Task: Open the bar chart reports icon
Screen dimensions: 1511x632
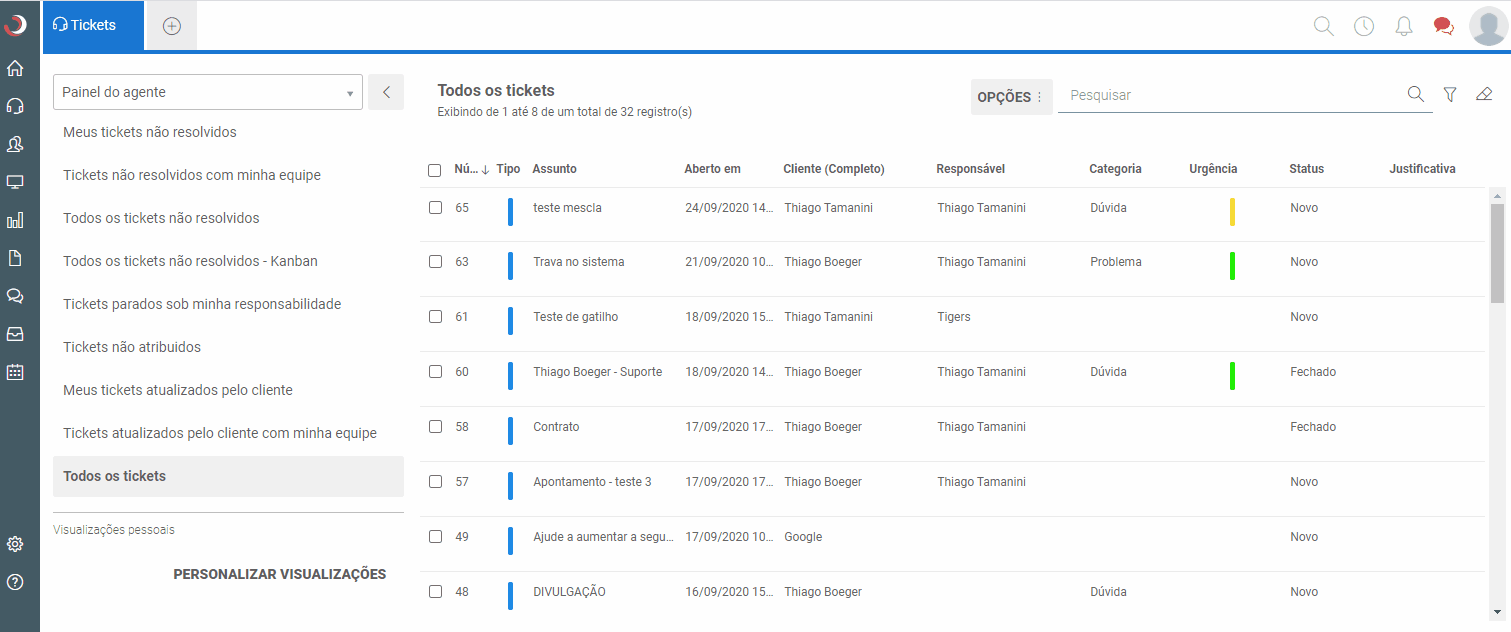Action: [x=15, y=220]
